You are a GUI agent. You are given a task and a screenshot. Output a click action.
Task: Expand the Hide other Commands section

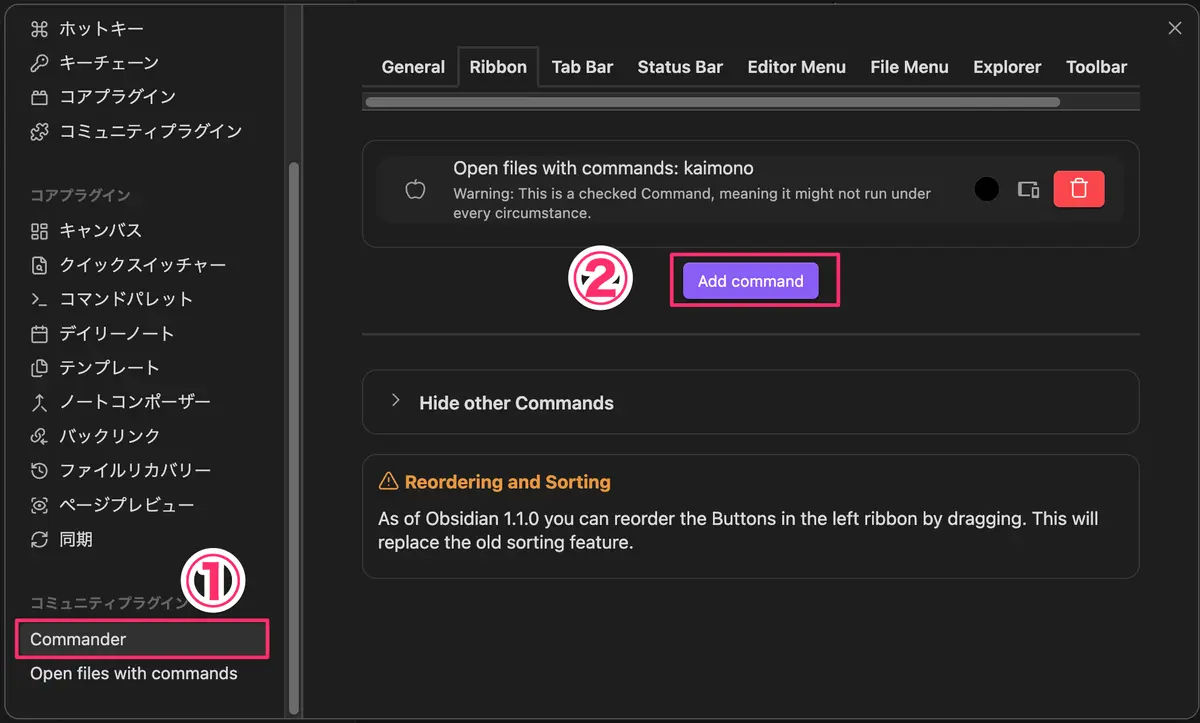[x=750, y=403]
